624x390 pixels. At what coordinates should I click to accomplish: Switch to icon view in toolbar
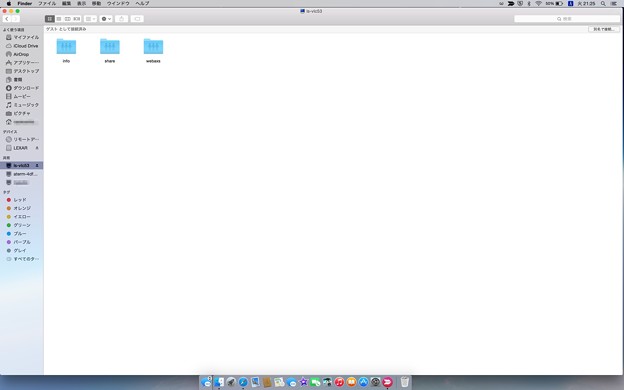pos(50,19)
